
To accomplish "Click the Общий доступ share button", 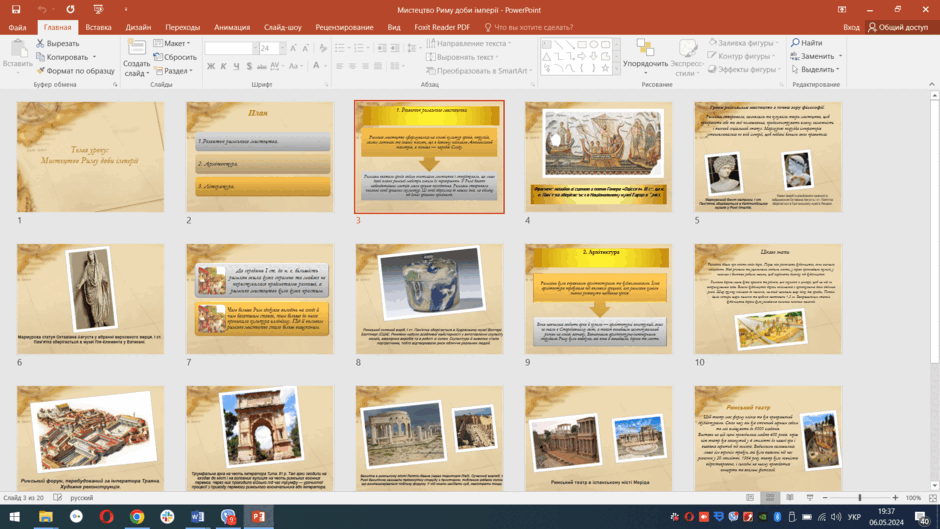I will [x=898, y=27].
